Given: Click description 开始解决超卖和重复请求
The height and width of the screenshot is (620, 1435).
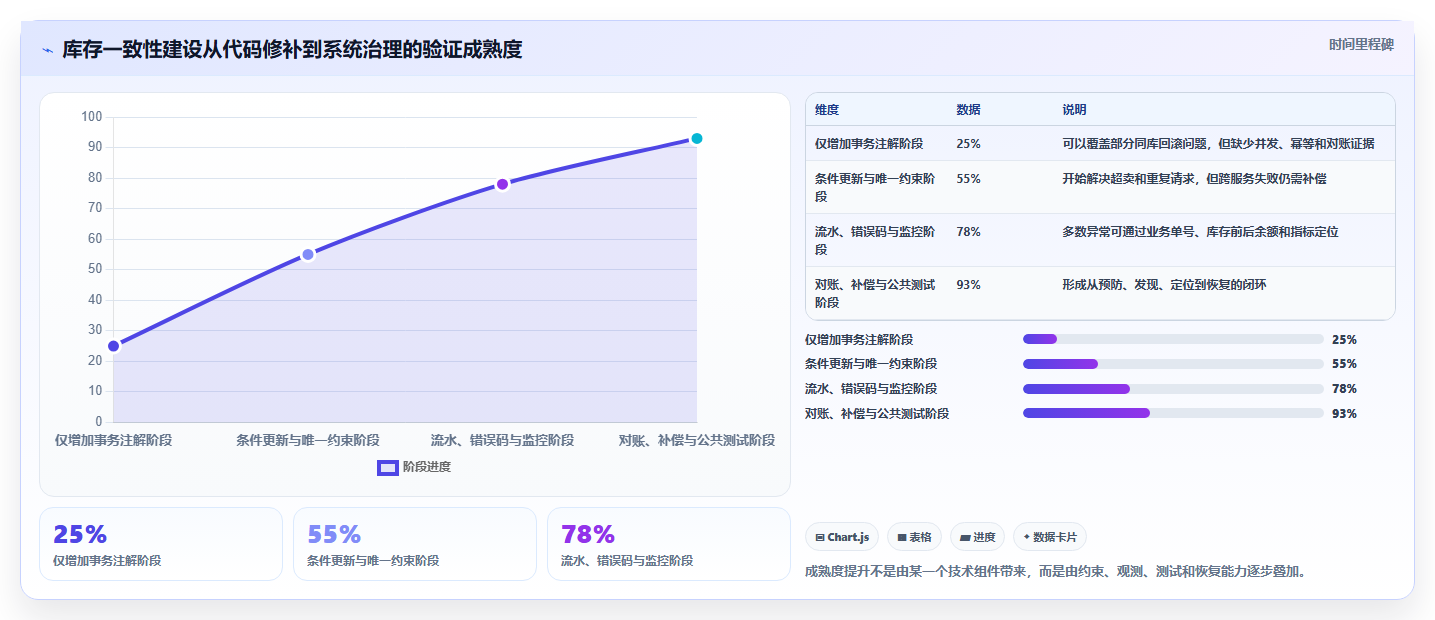Looking at the screenshot, I should (x=1194, y=179).
